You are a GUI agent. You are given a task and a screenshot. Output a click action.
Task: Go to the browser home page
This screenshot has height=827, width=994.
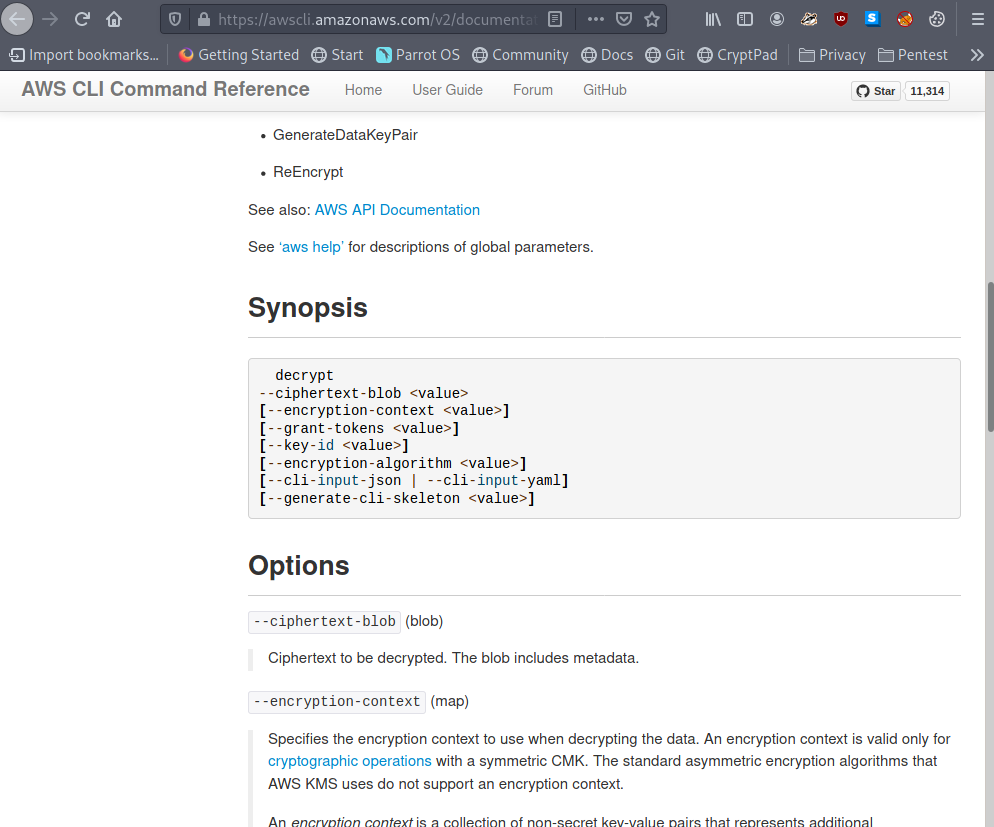coord(114,19)
